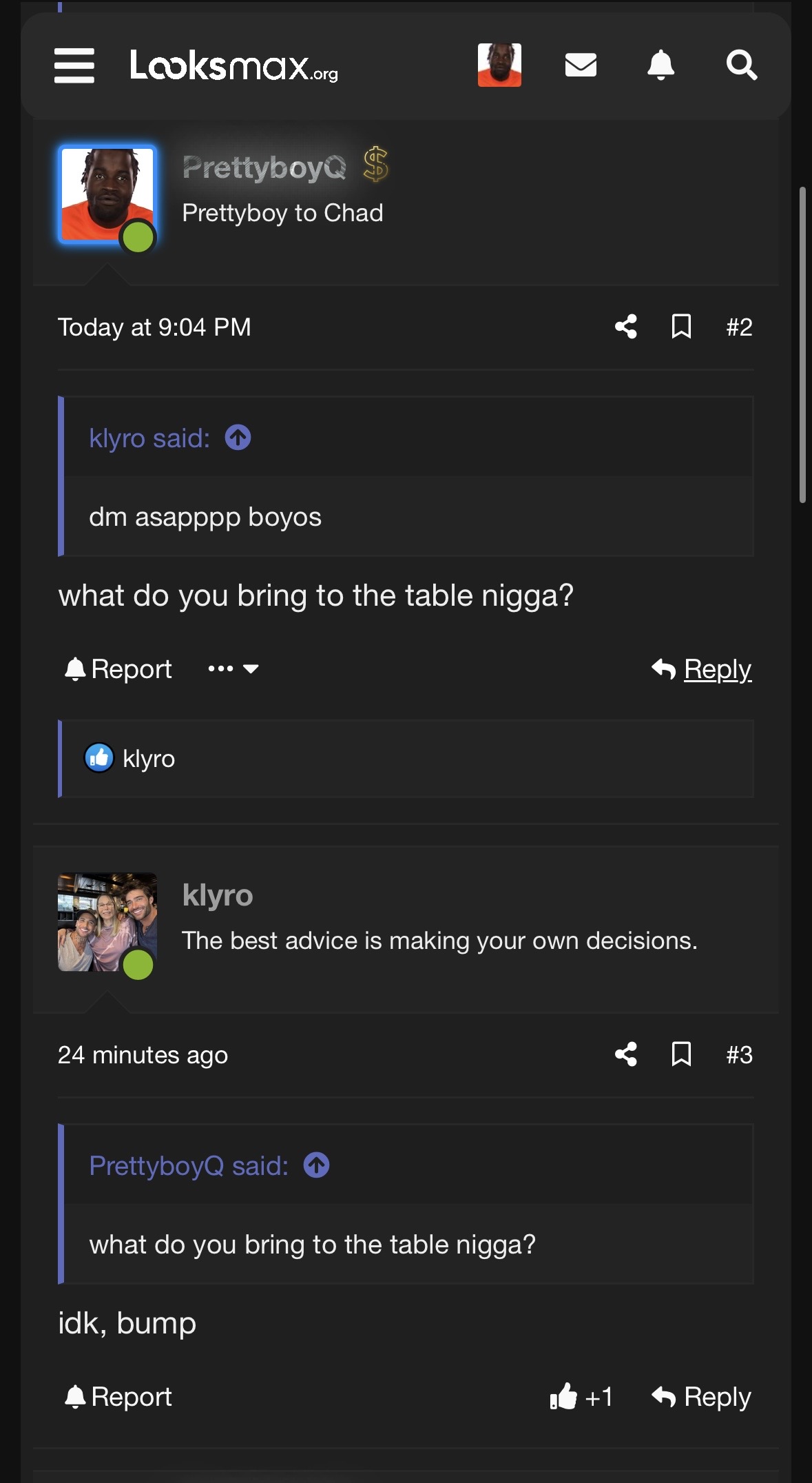Toggle the +1 like on post #3
The width and height of the screenshot is (812, 1483).
(x=581, y=1397)
